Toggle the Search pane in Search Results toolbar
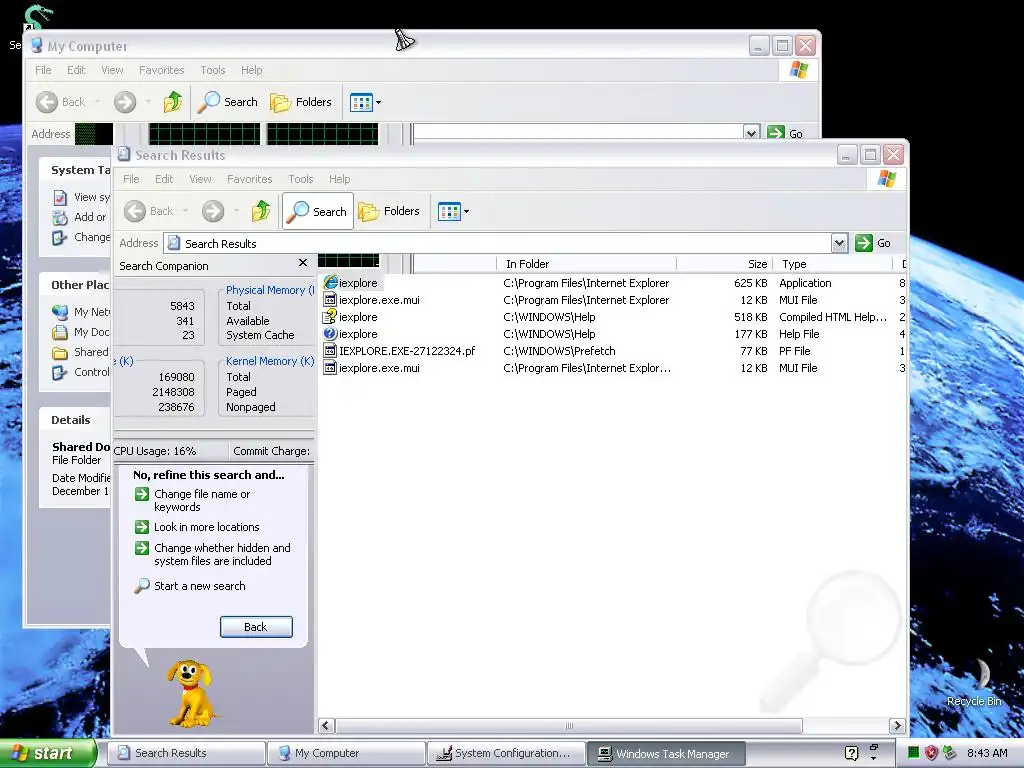Image resolution: width=1024 pixels, height=768 pixels. point(318,211)
